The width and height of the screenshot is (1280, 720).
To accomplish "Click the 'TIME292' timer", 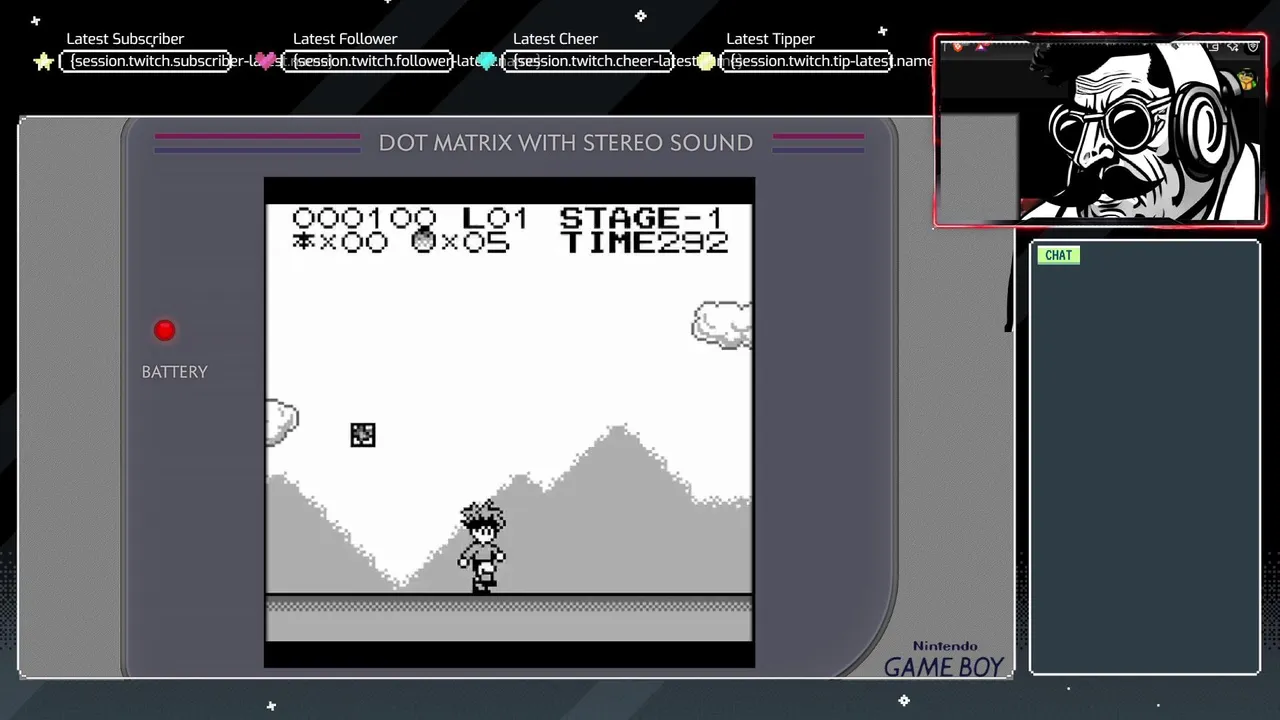I will pos(646,242).
